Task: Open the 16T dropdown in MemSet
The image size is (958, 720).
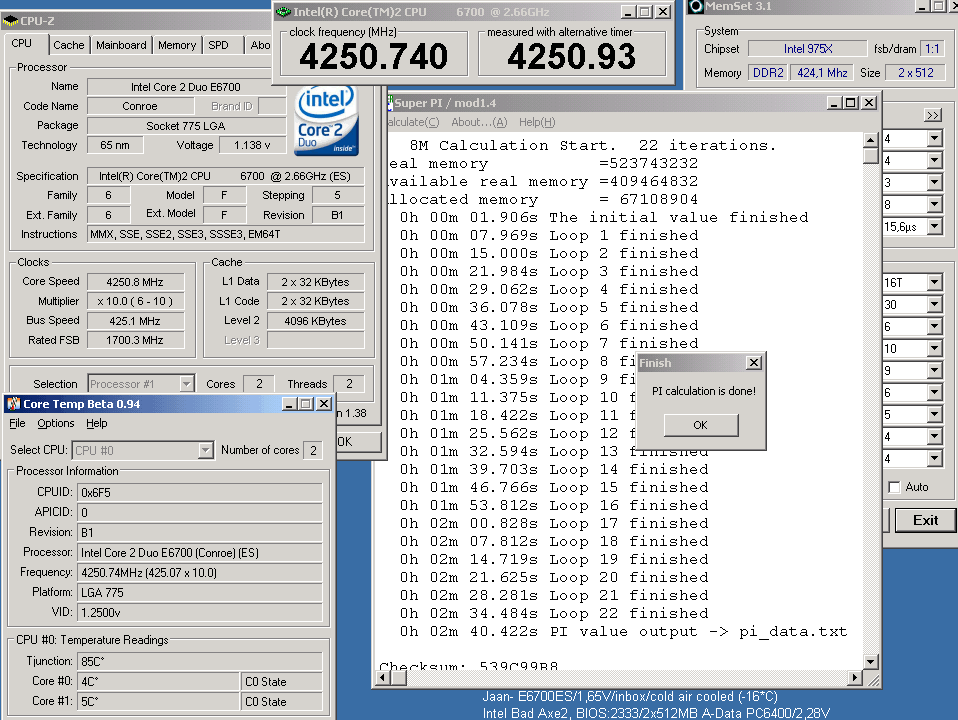Action: (x=934, y=282)
